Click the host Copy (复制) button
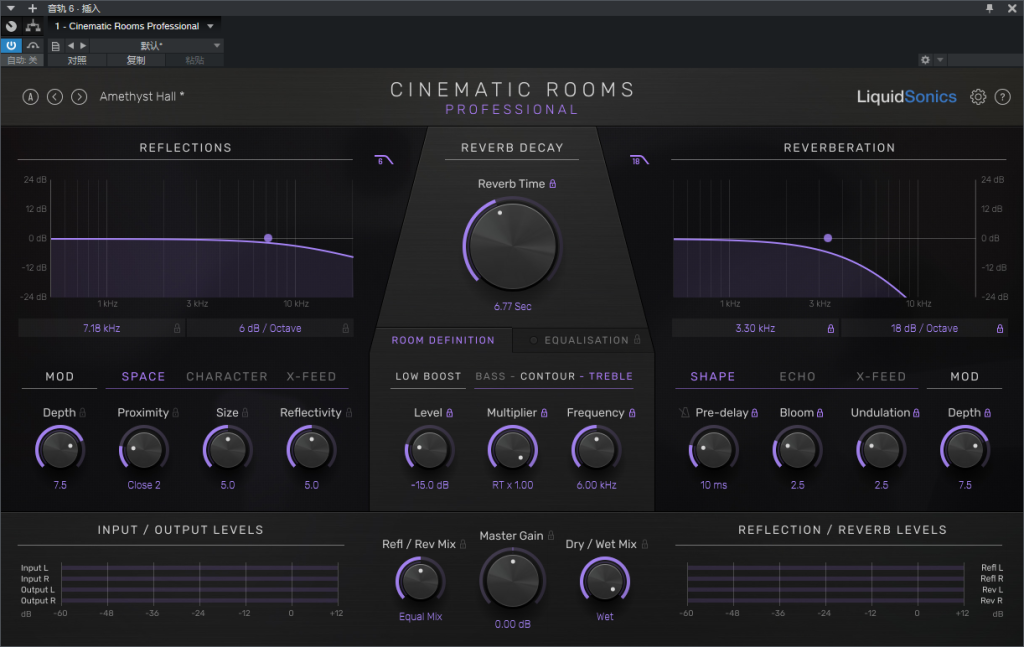The image size is (1024, 647). [x=136, y=60]
